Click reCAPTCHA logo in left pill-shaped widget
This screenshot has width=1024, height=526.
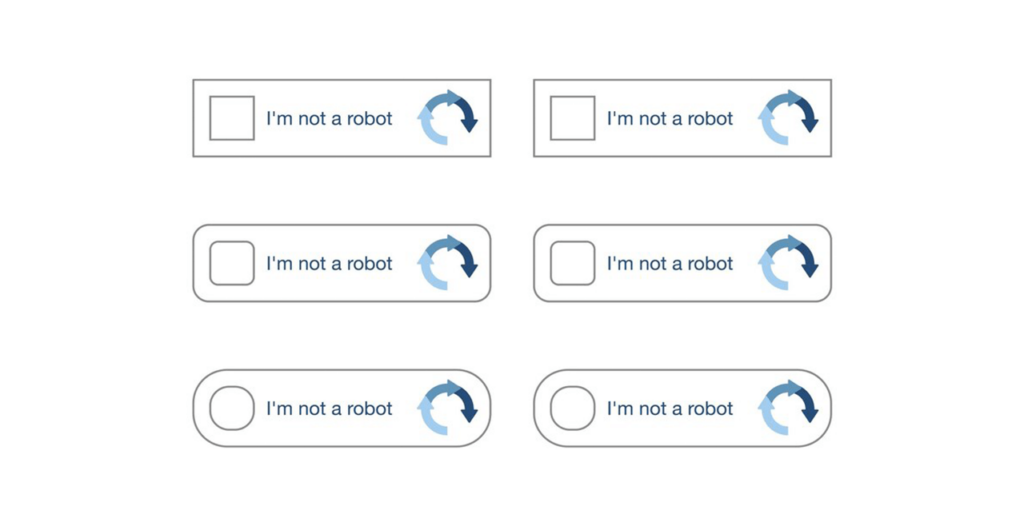447,408
